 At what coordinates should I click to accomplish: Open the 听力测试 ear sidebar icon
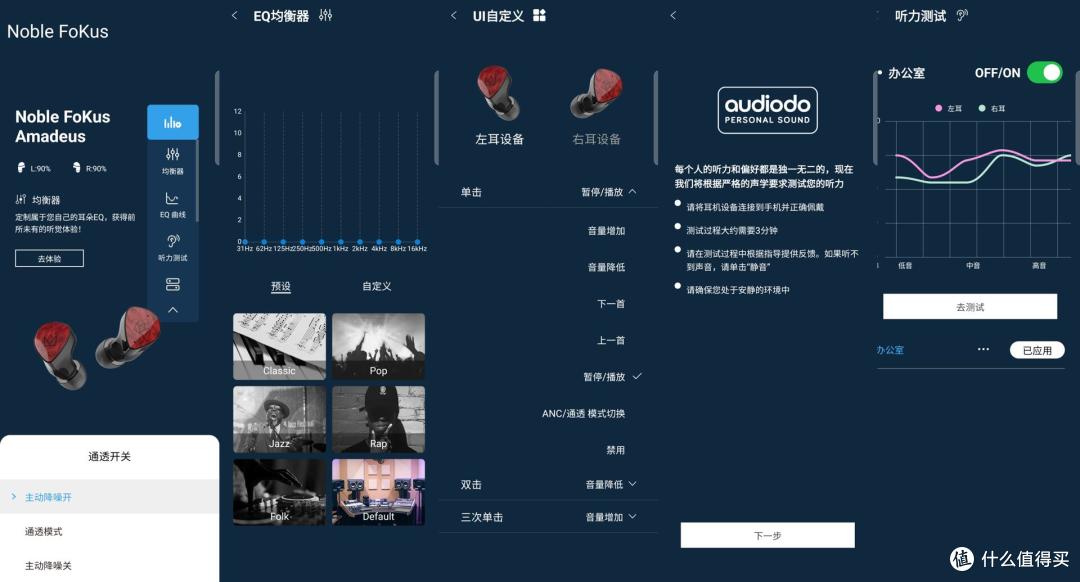(172, 247)
